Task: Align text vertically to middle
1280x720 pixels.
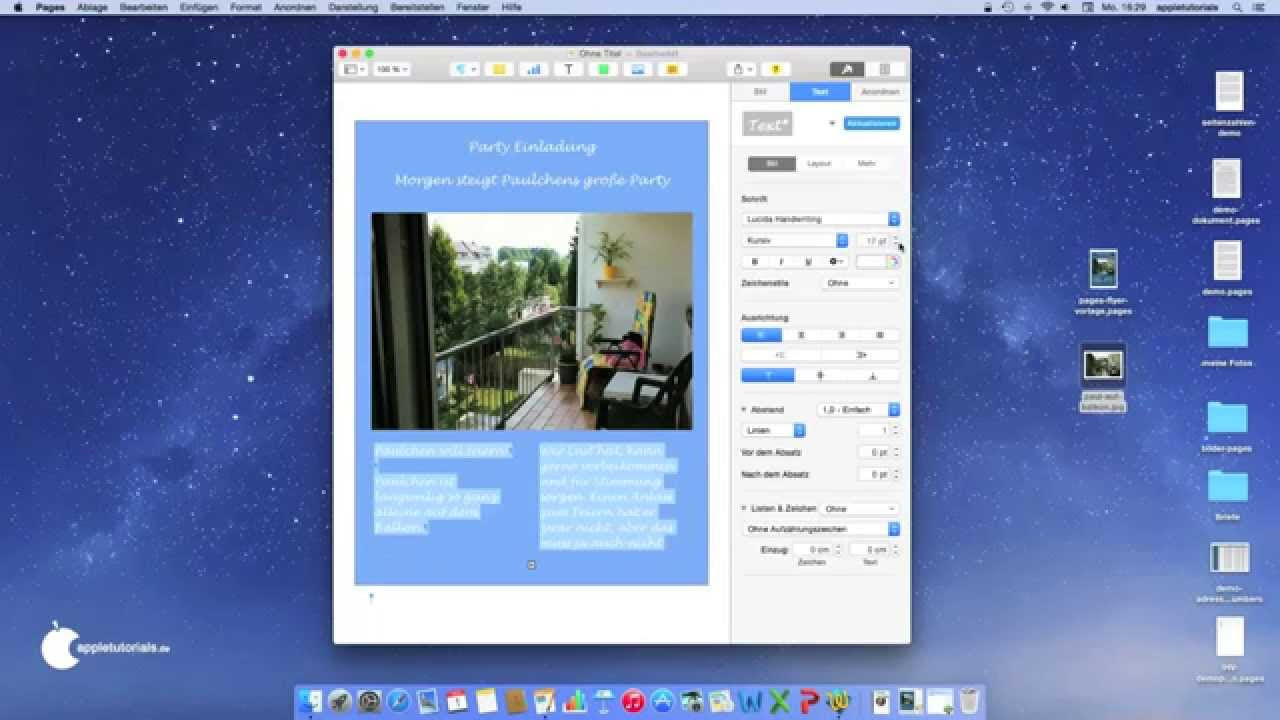Action: (821, 376)
